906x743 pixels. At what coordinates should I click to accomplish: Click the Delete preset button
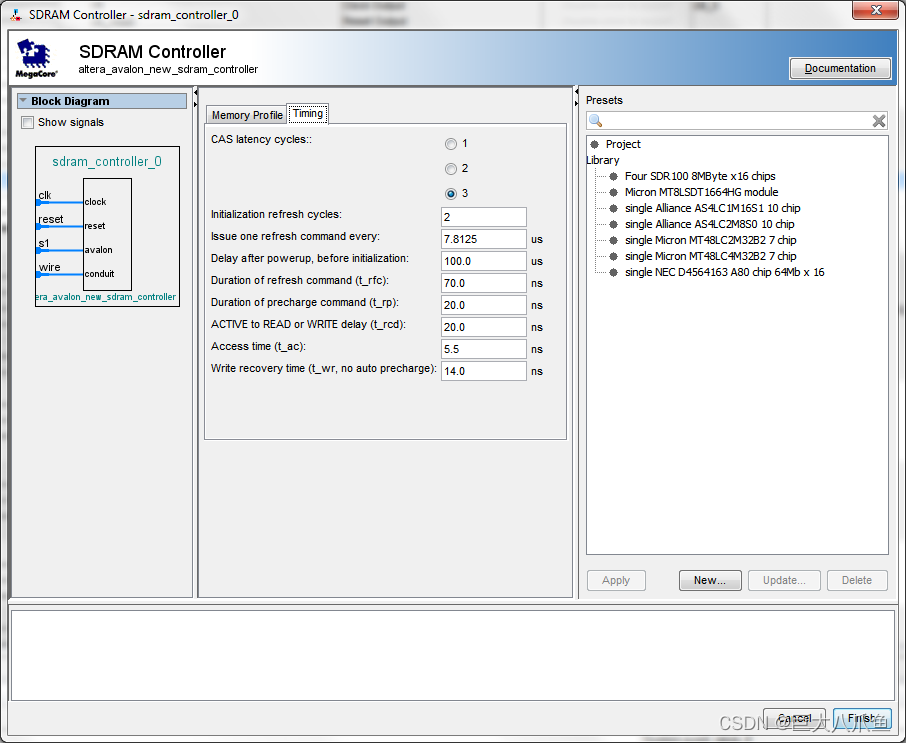[857, 580]
